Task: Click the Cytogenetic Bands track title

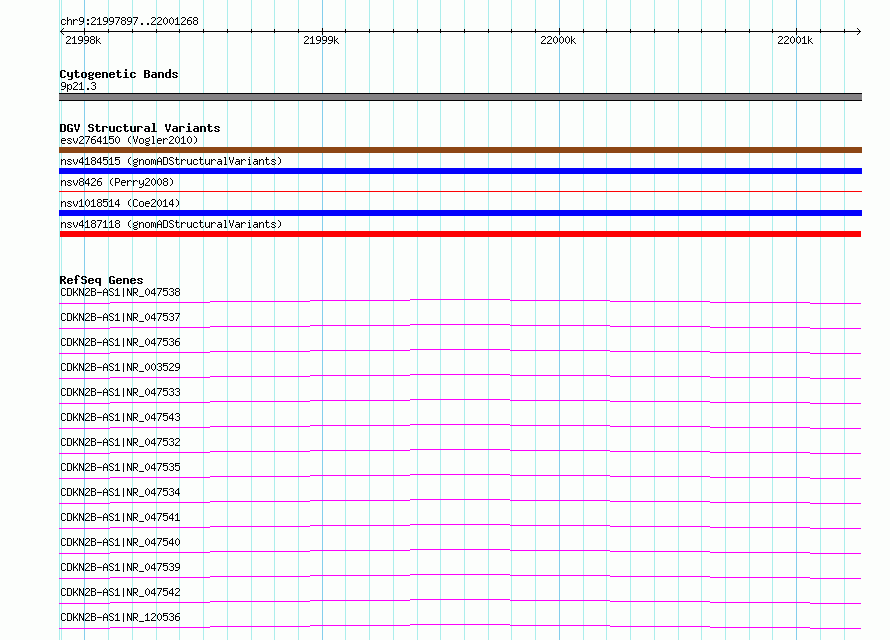Action: coord(119,74)
